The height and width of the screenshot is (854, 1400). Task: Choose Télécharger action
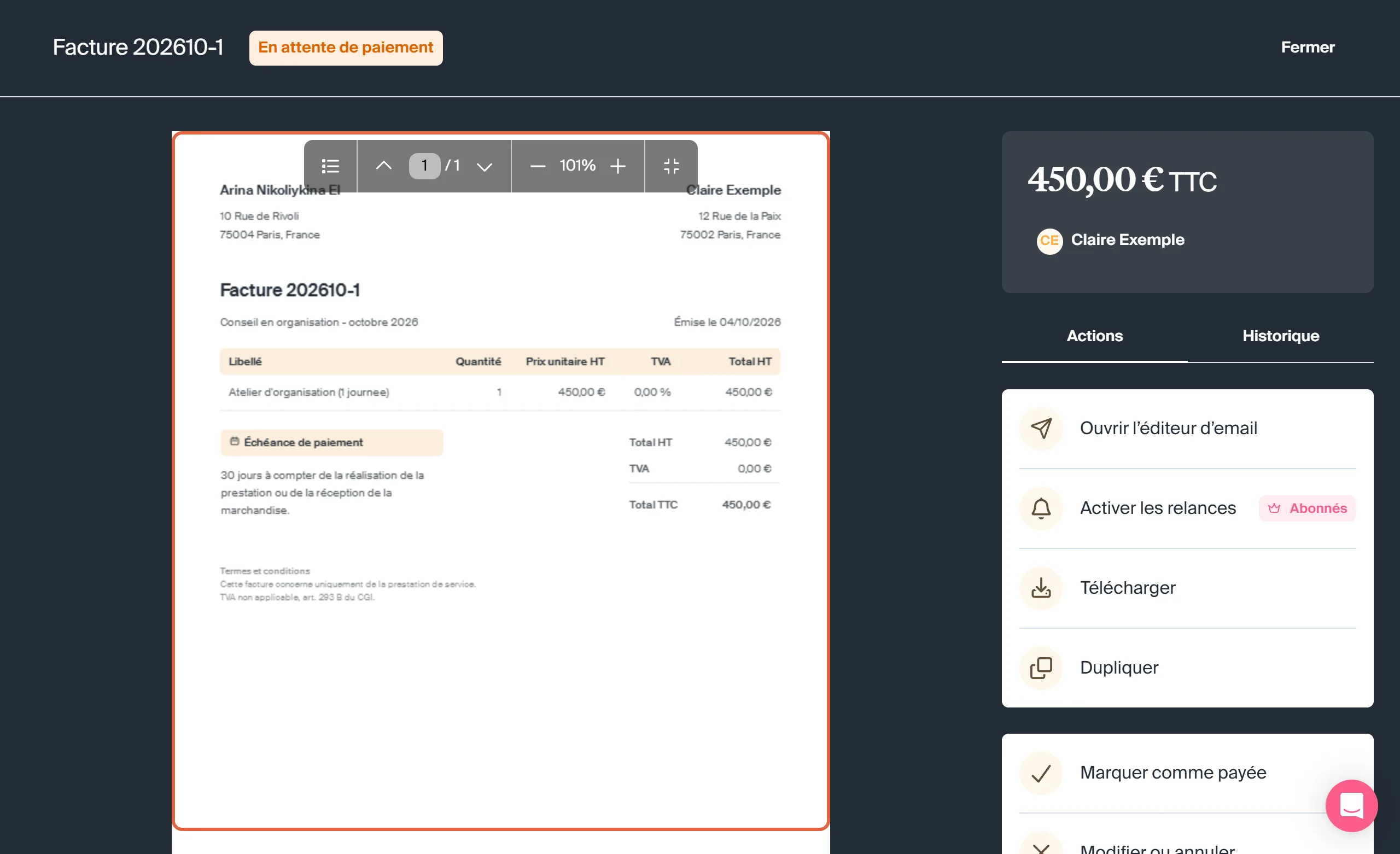point(1187,588)
